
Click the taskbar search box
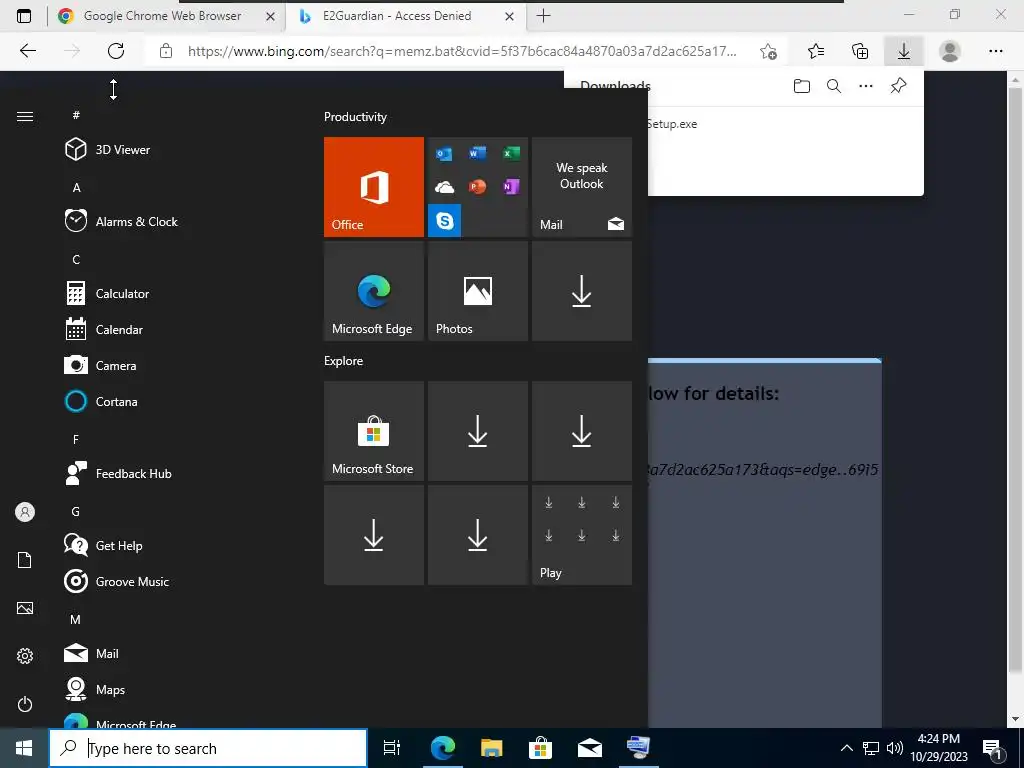point(208,748)
